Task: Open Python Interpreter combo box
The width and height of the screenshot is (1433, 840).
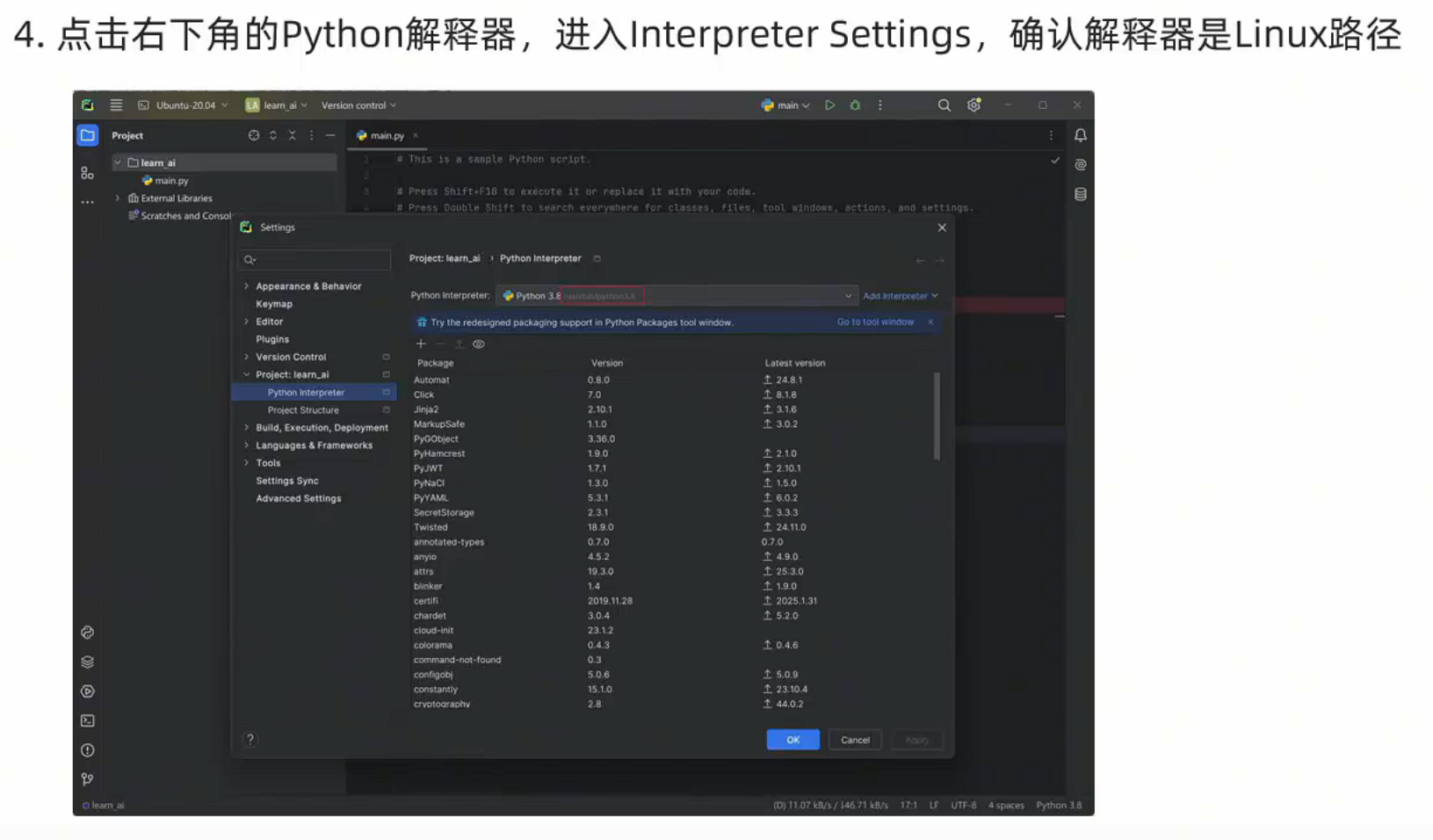Action: click(676, 296)
